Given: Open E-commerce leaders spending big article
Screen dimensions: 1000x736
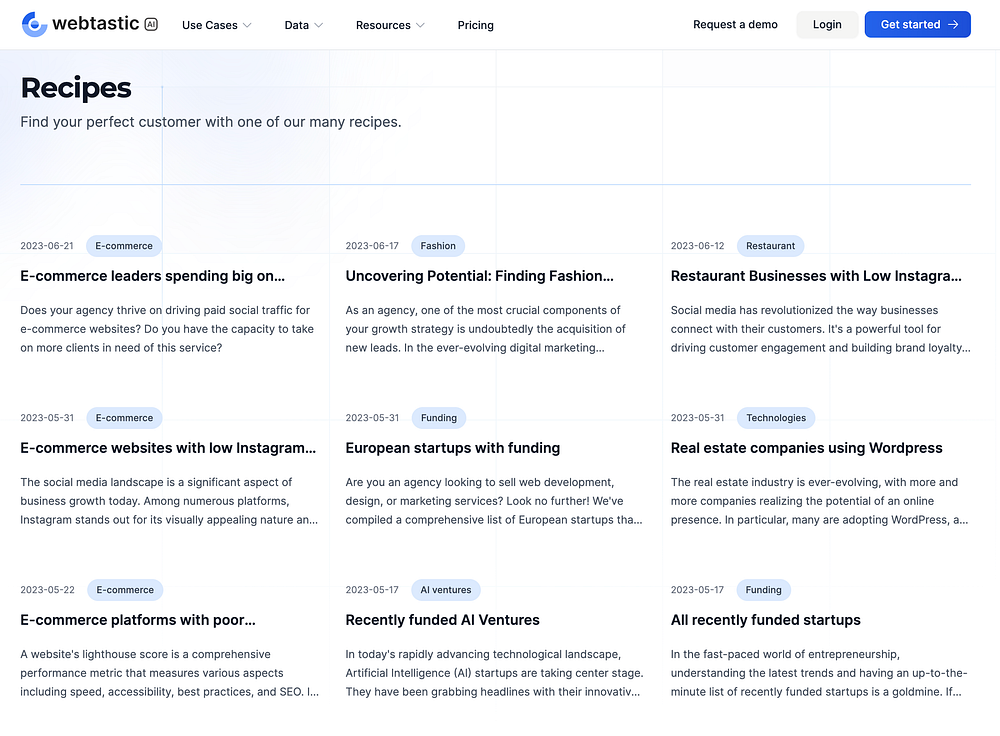Looking at the screenshot, I should [152, 276].
